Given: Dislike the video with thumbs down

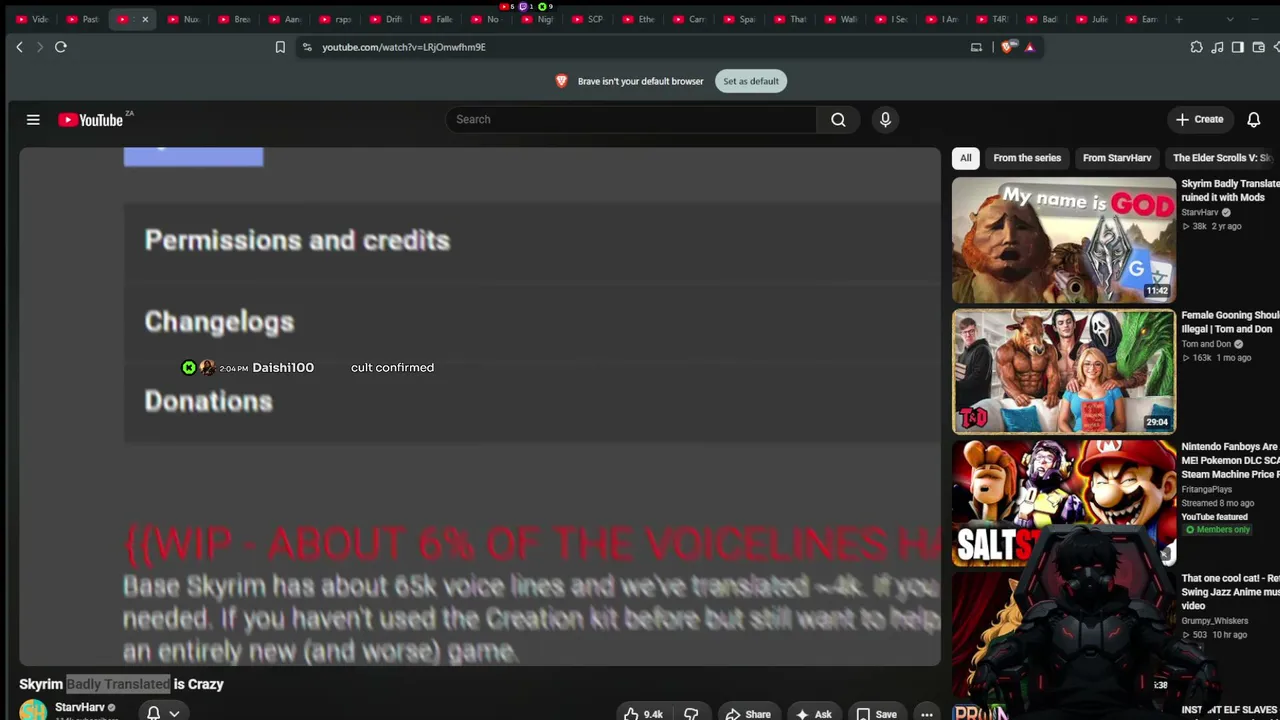Looking at the screenshot, I should click(691, 714).
